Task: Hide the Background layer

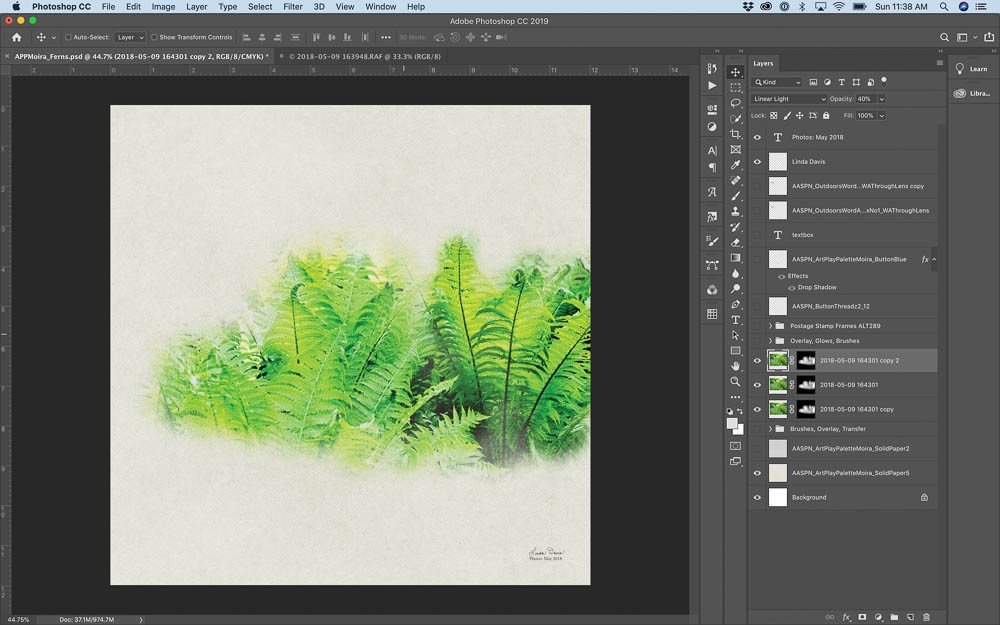Action: [x=757, y=497]
